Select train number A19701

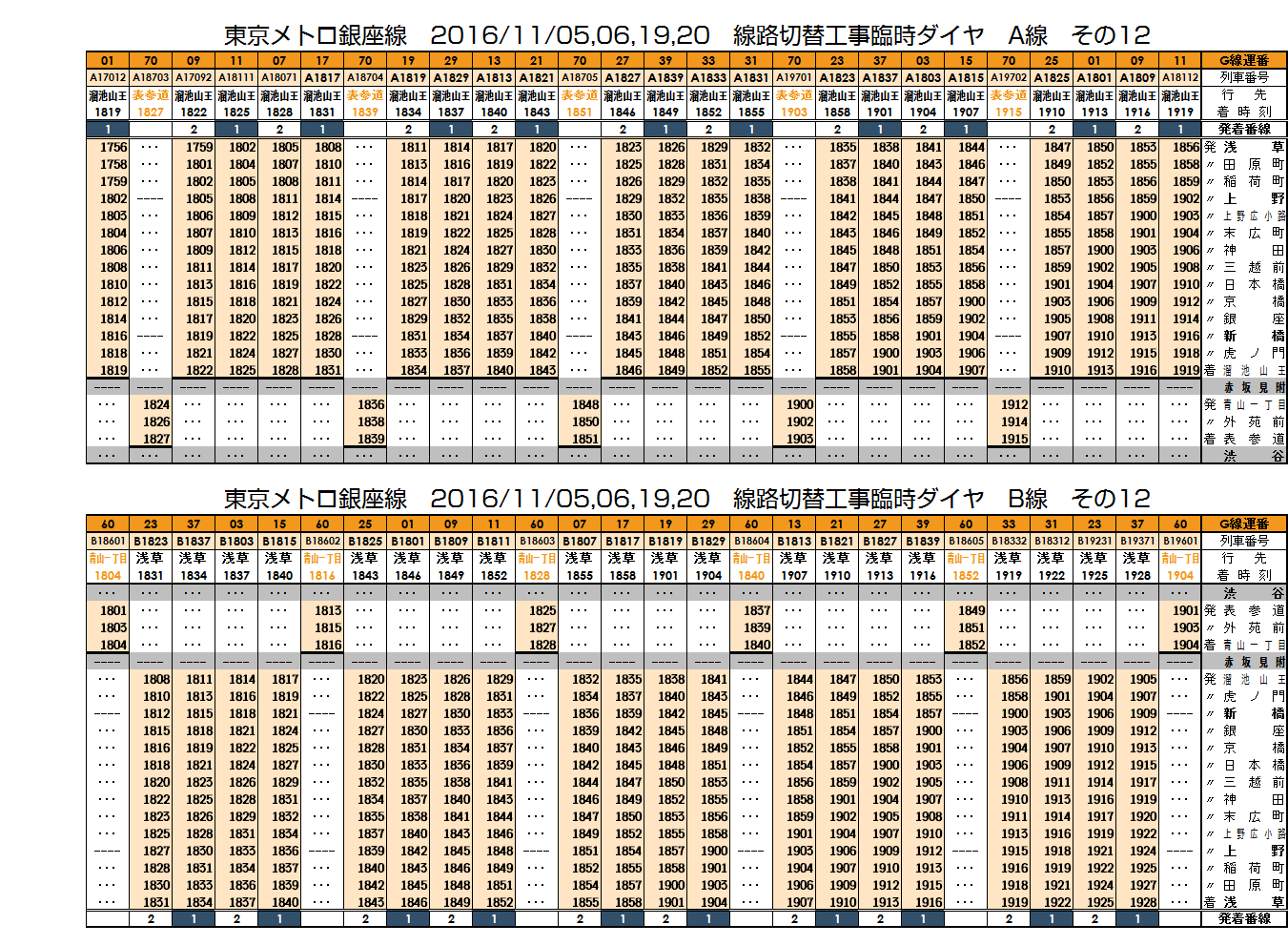click(x=794, y=77)
